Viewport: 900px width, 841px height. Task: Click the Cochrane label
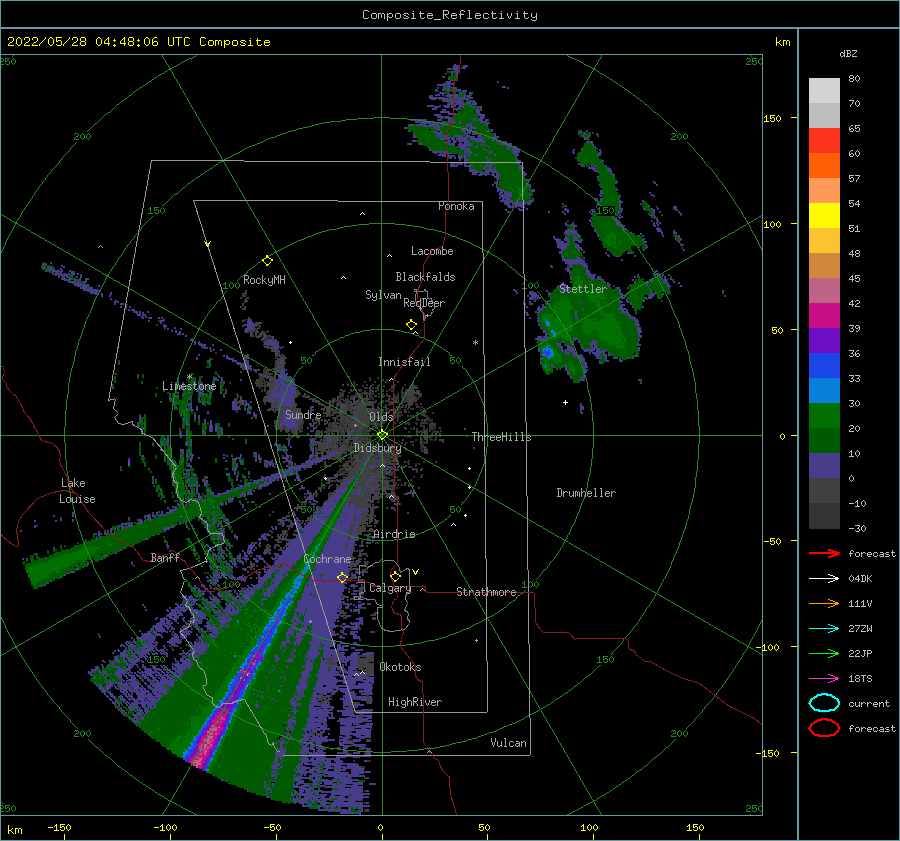[x=327, y=559]
